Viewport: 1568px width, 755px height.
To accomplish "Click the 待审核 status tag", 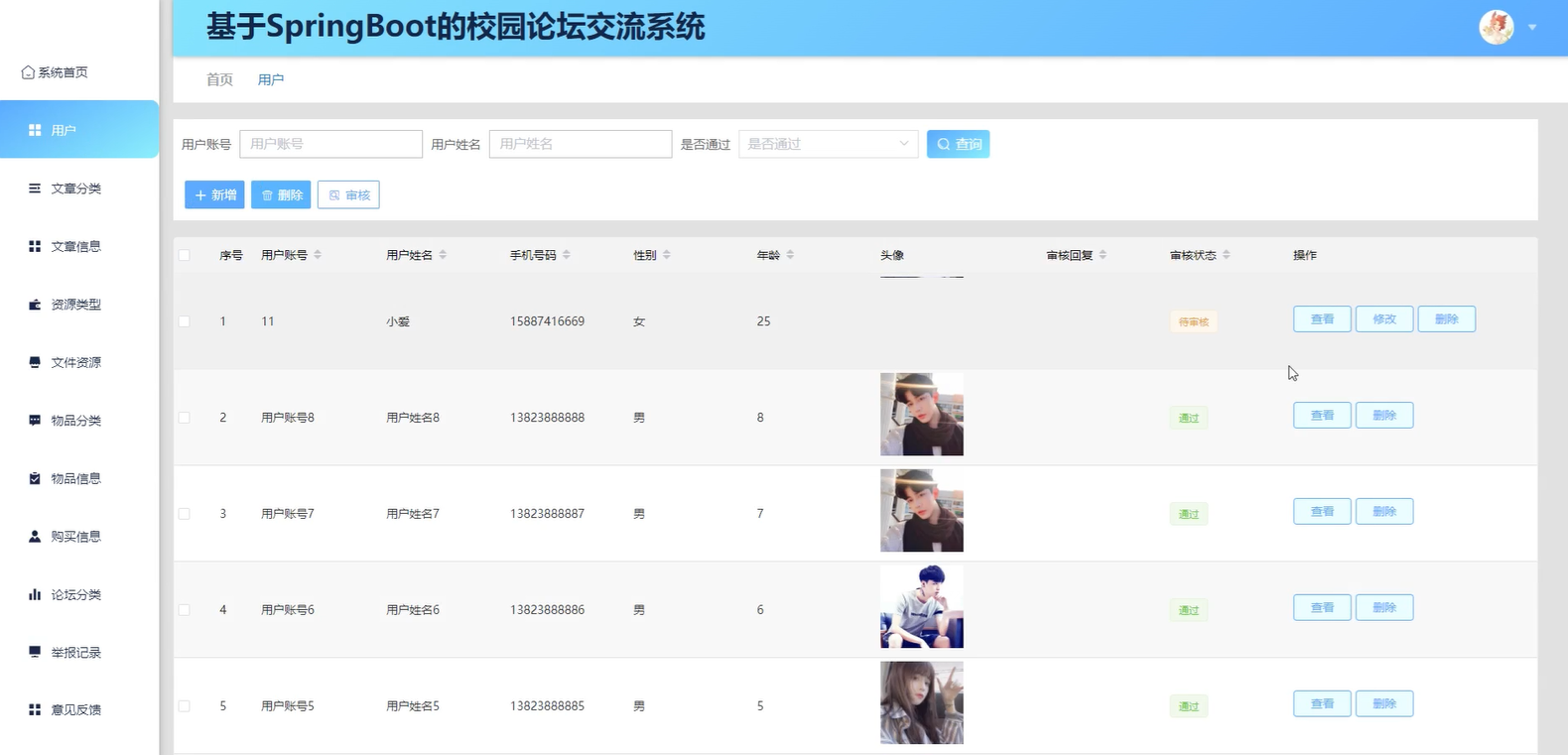I will [x=1194, y=321].
